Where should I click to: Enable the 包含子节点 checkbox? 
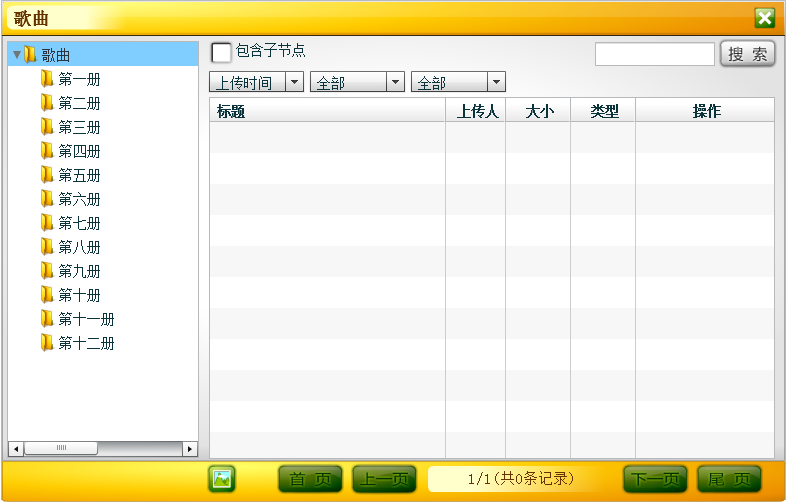pos(221,52)
